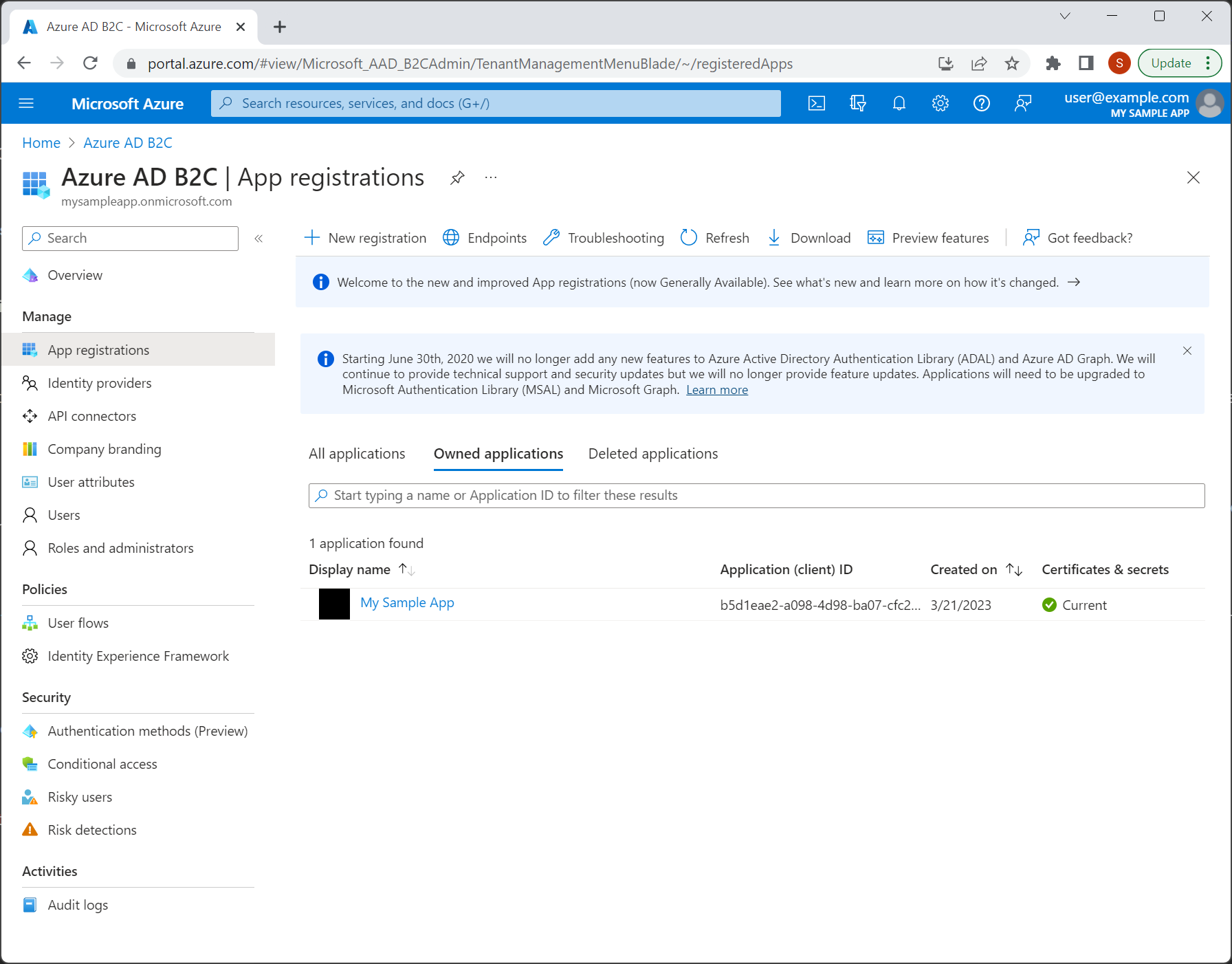
Task: Follow the Learn more link
Action: [717, 390]
